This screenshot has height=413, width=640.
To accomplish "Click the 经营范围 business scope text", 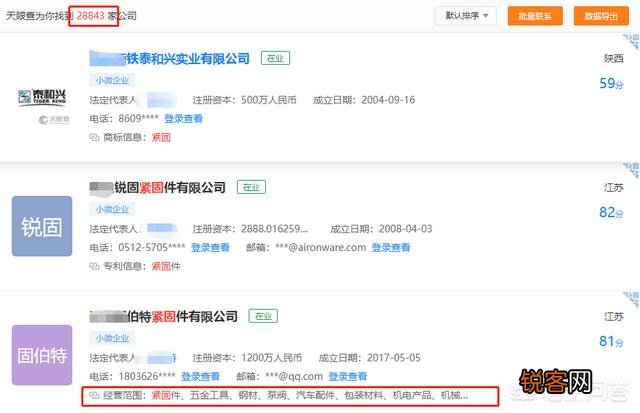I will [x=286, y=395].
